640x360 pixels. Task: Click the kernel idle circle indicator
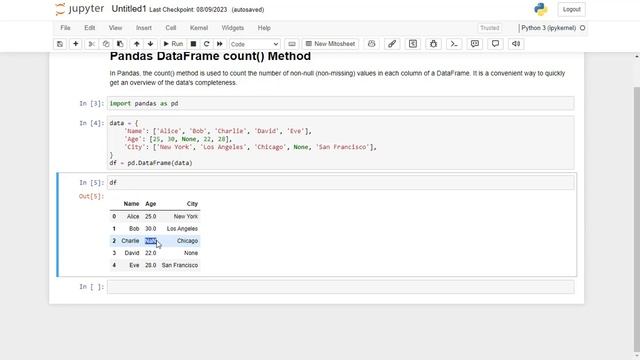(x=582, y=28)
